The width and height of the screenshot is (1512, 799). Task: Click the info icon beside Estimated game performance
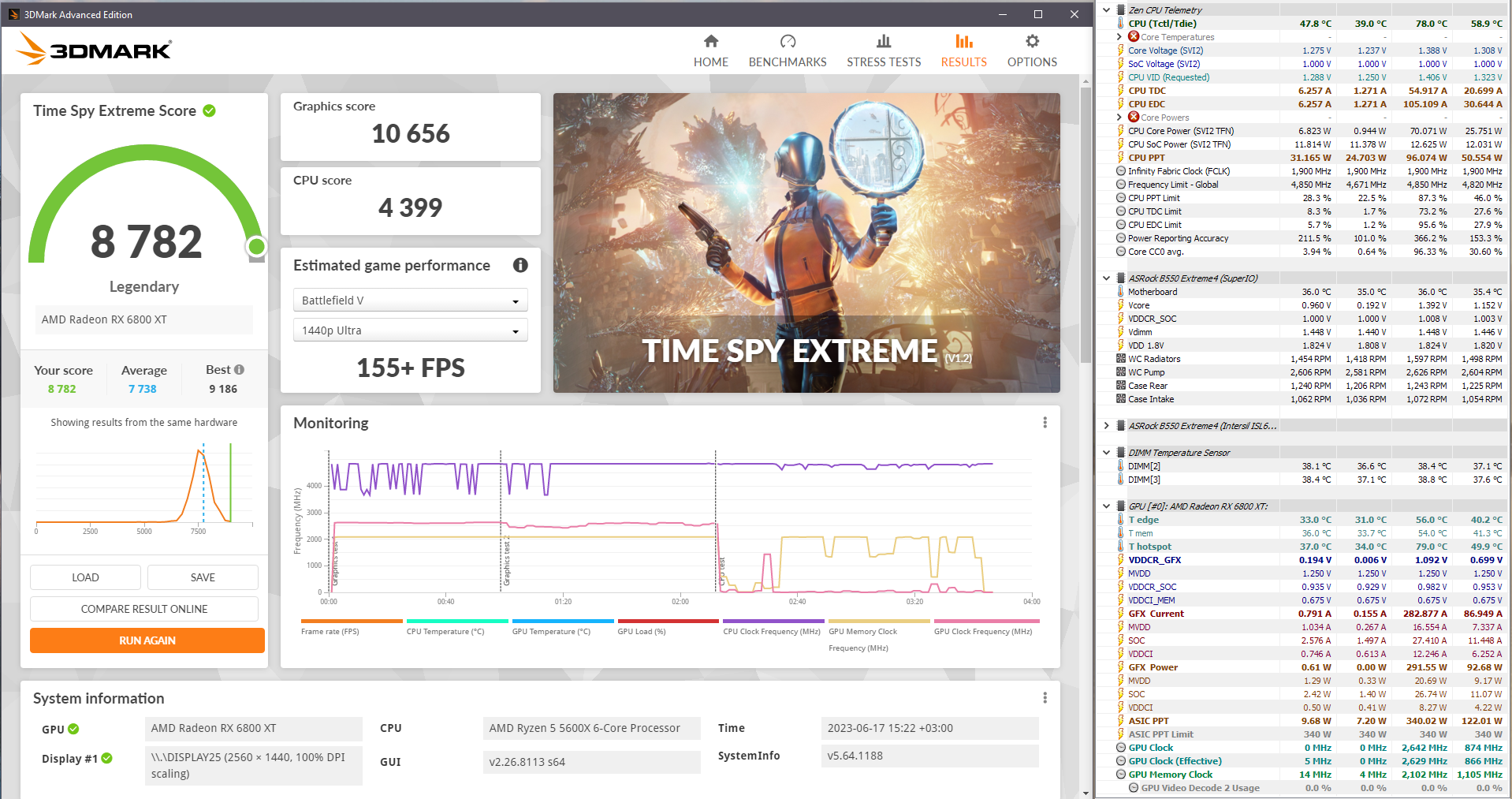click(x=520, y=265)
